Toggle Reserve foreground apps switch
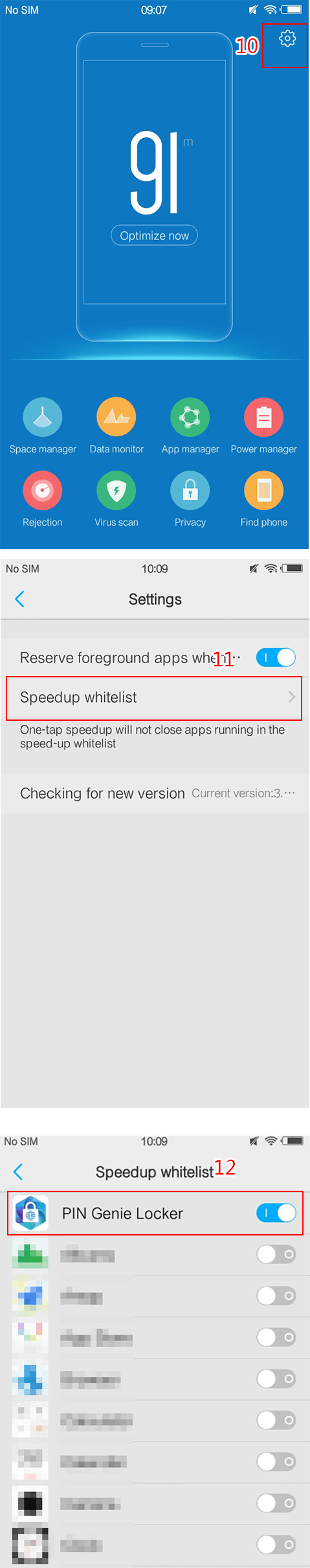This screenshot has height=1568, width=310. (x=276, y=657)
